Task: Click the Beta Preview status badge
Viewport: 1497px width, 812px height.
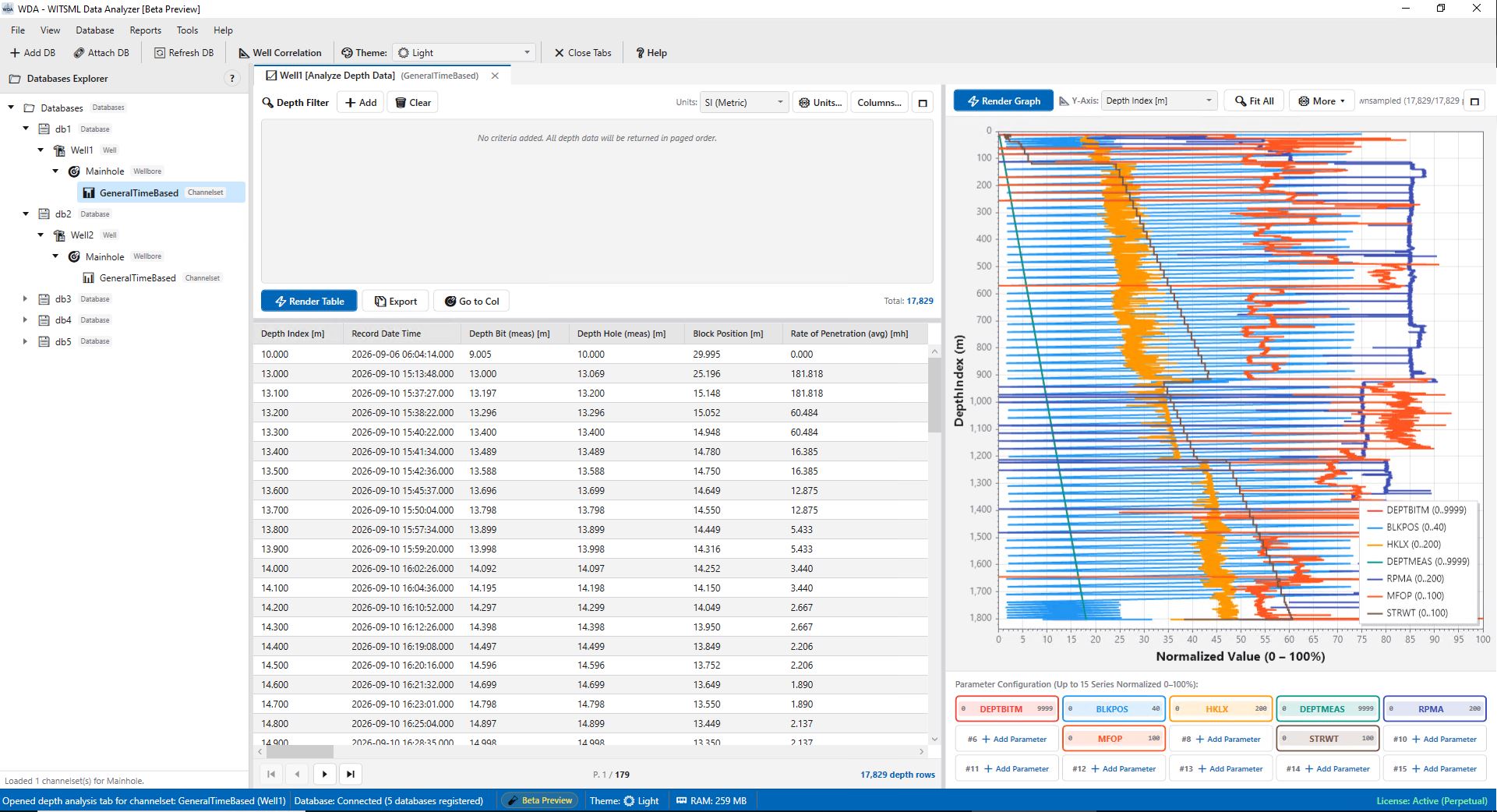Action: click(x=539, y=801)
